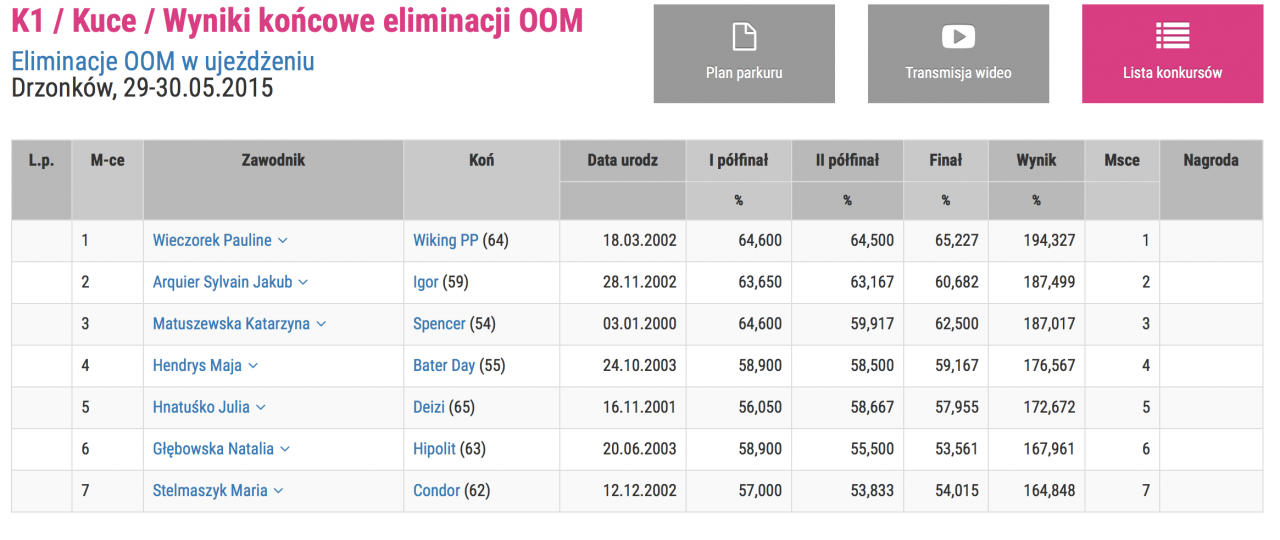Viewport: 1280px width, 540px height.
Task: Click the Lista konkursów list icon
Action: click(1172, 36)
